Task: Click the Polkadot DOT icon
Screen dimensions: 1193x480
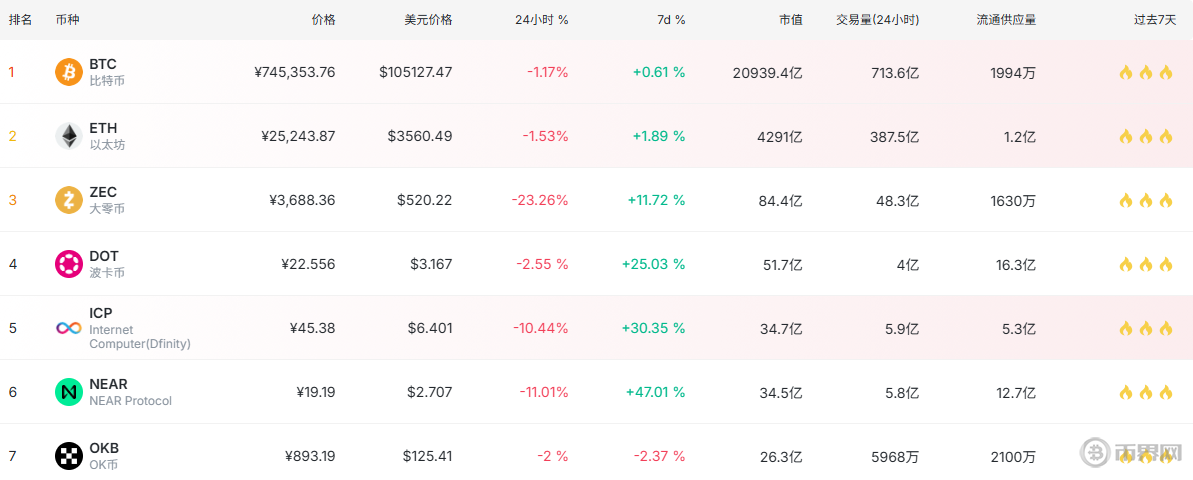Action: [68, 264]
